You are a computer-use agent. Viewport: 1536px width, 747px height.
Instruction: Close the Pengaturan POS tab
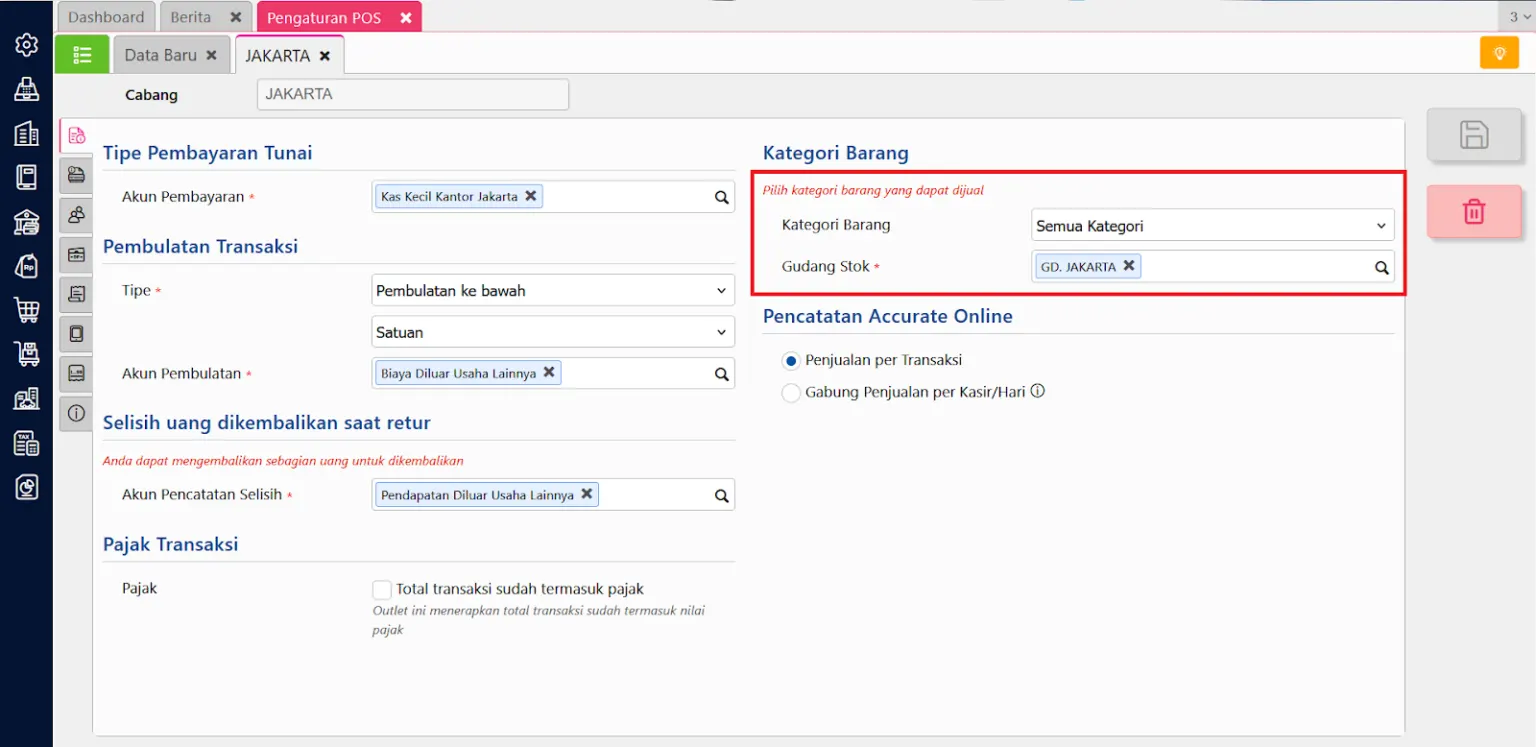click(405, 18)
